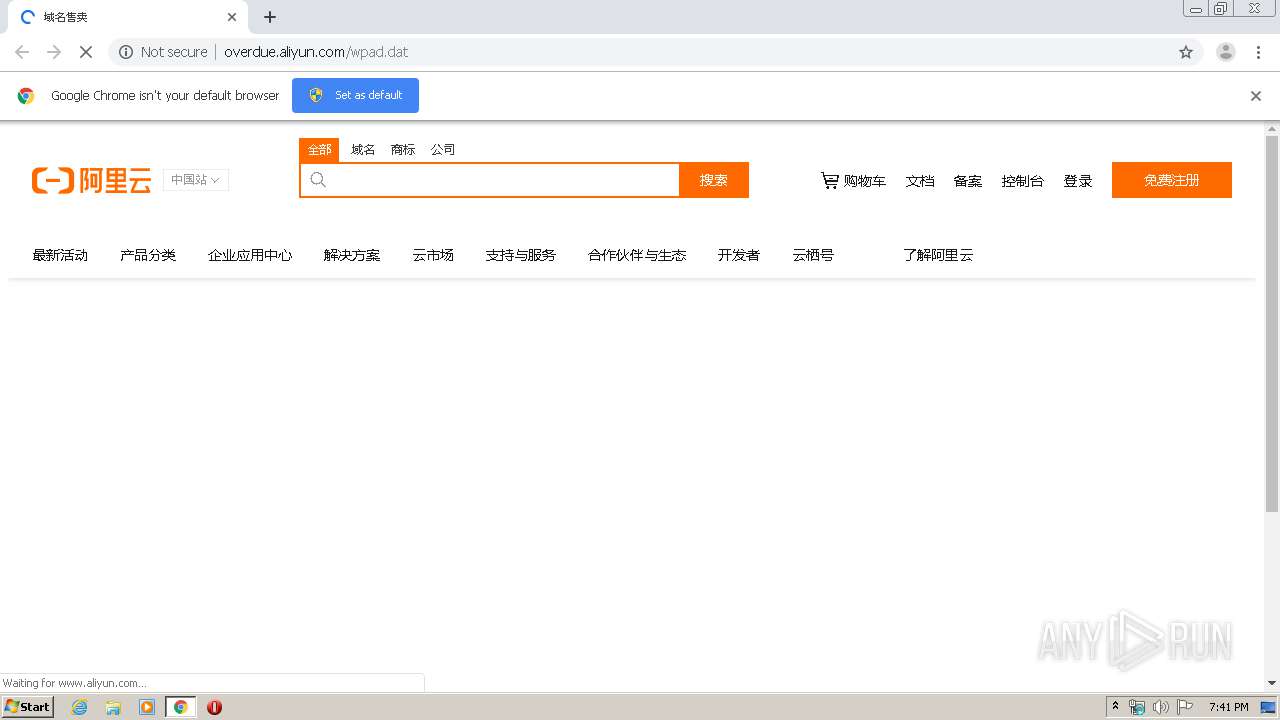Screen dimensions: 1280x720
Task: Open the Chrome profile avatar
Action: coord(1226,52)
